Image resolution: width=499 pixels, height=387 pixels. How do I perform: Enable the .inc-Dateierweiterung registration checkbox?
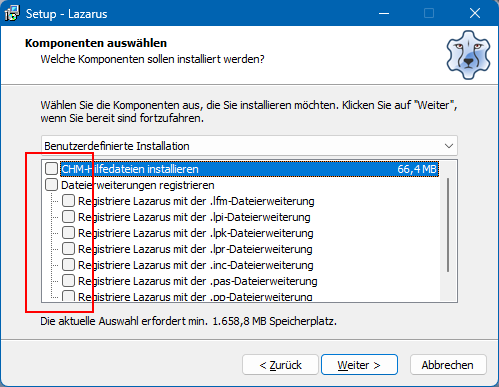pos(68,265)
